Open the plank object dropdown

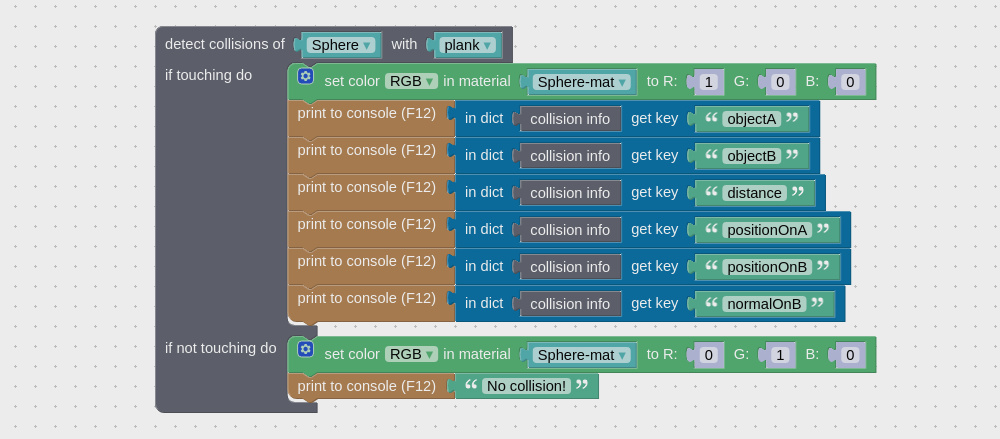click(469, 45)
